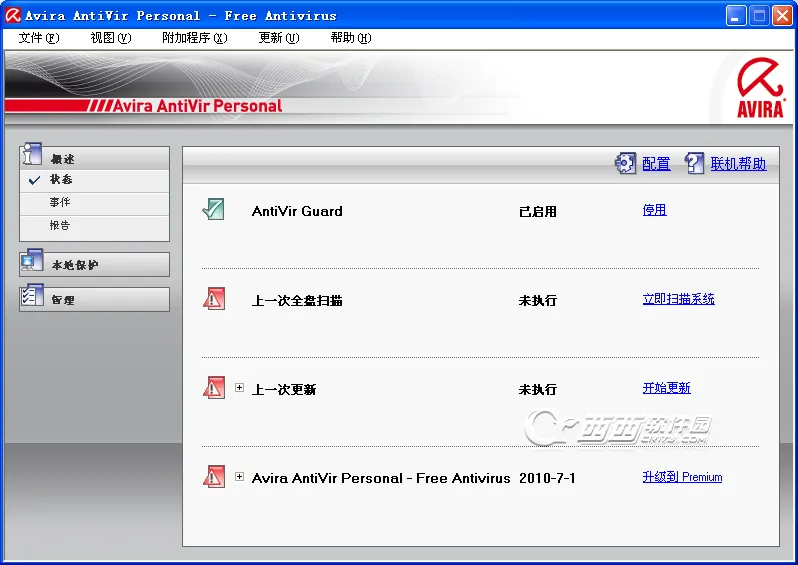Click the 管理 checklist icon in sidebar
This screenshot has height=565, width=798.
(x=32, y=298)
